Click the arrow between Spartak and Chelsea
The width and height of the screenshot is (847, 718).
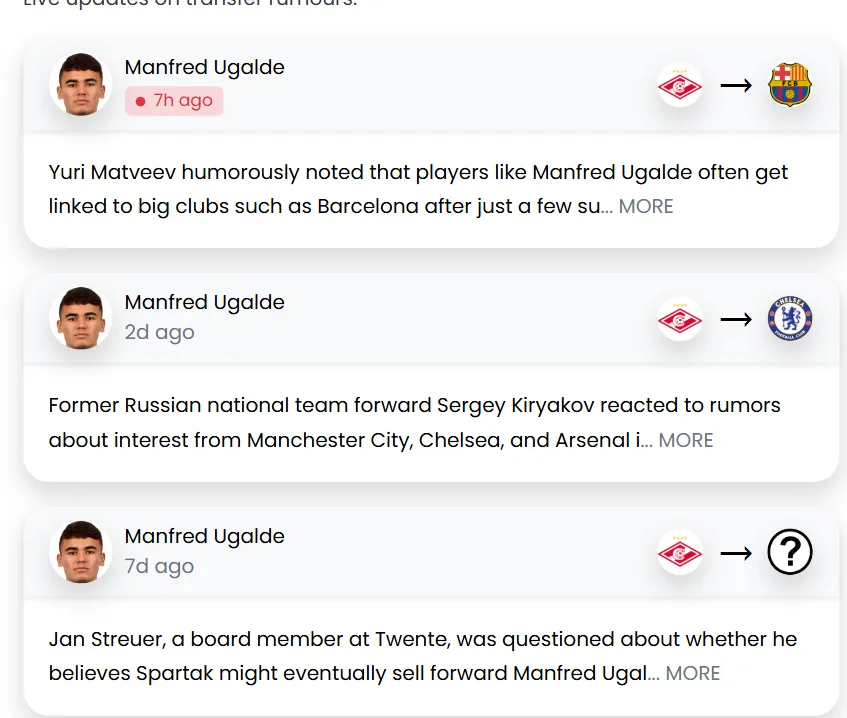(735, 320)
